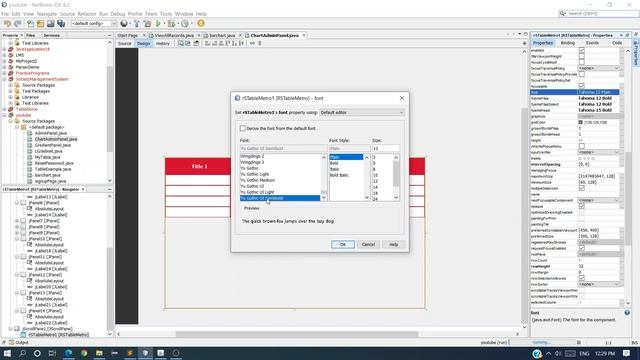Open the default config dropdown
Image resolution: width=640 pixels, height=360 pixels.
click(93, 24)
